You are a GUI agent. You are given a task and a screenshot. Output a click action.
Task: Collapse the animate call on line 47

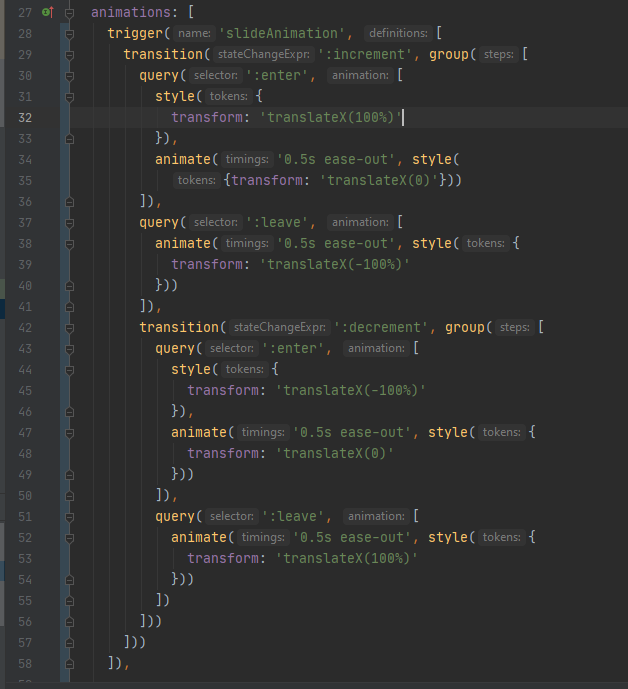pos(69,433)
